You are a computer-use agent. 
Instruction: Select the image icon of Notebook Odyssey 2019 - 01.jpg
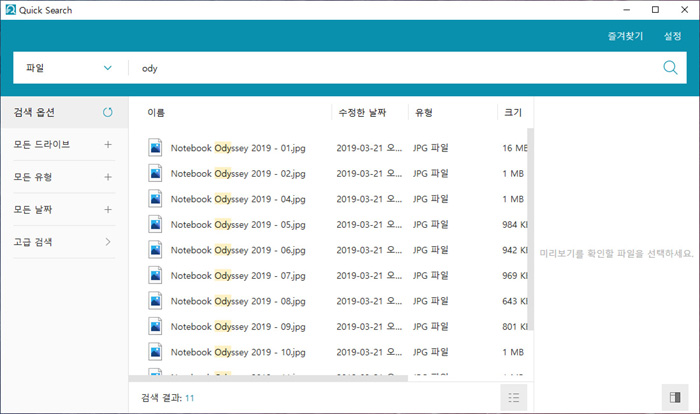(155, 147)
